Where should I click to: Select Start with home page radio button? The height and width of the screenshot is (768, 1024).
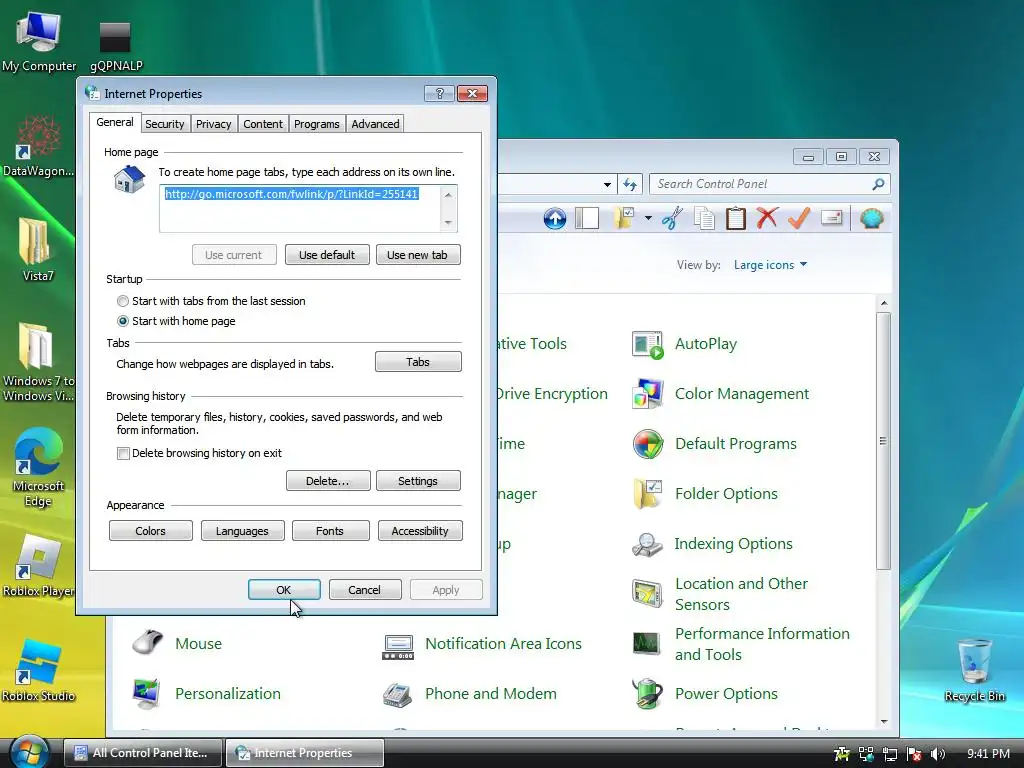[123, 321]
